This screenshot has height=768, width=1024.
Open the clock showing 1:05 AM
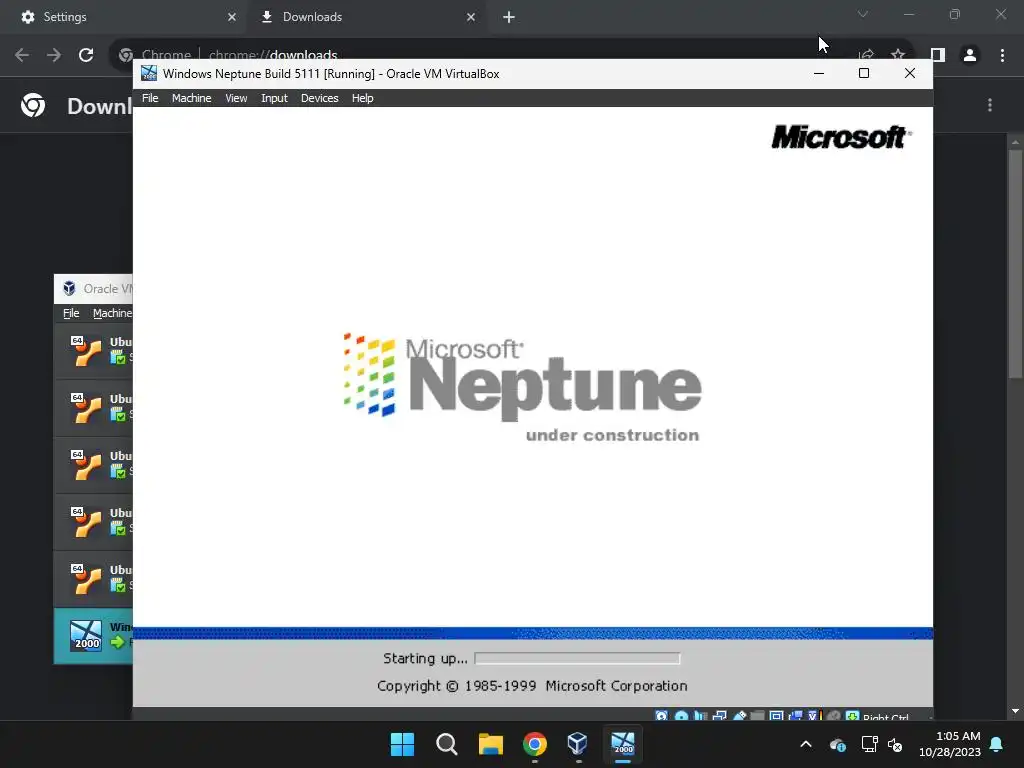950,744
